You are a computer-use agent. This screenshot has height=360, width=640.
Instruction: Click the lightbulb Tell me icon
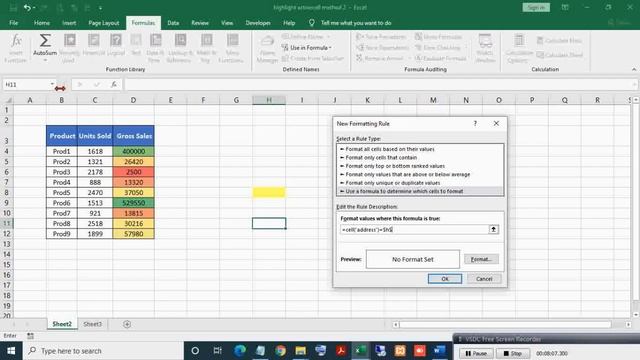click(311, 23)
